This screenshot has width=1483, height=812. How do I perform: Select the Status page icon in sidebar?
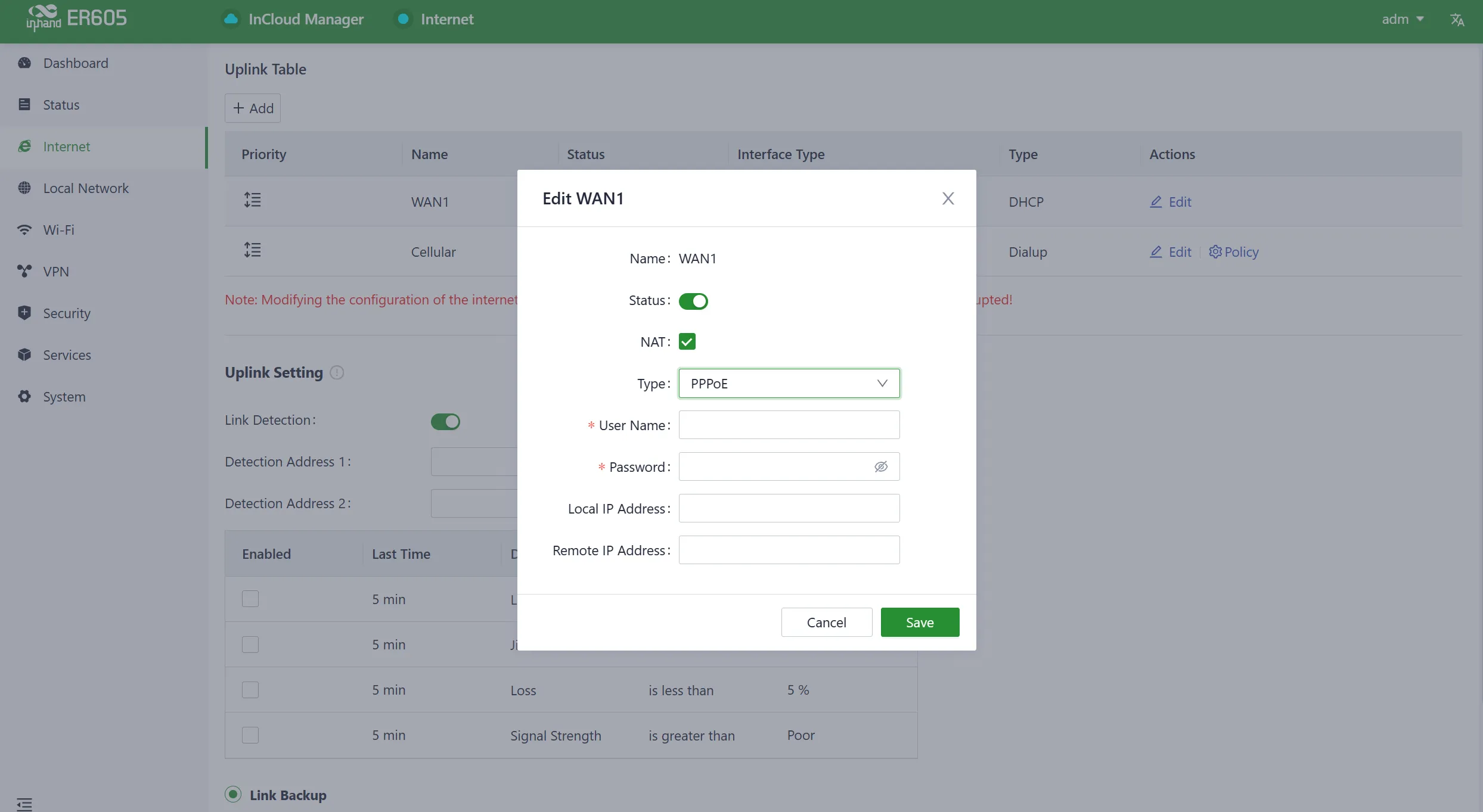tap(24, 105)
